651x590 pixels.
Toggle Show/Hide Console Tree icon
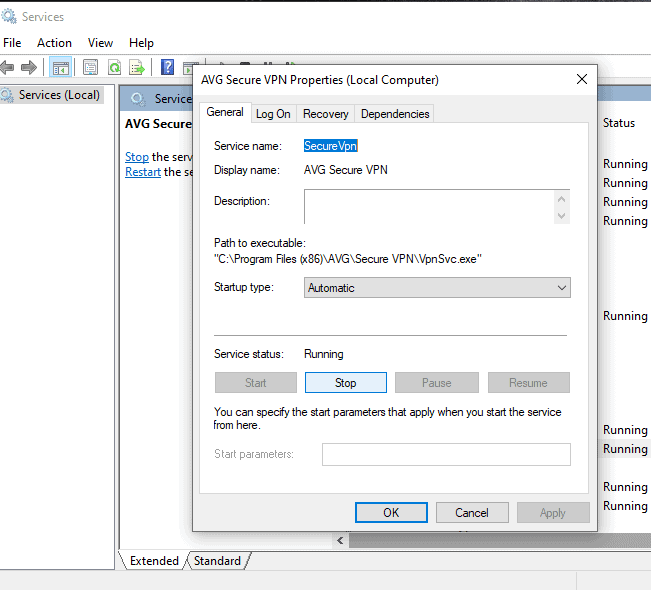point(61,68)
